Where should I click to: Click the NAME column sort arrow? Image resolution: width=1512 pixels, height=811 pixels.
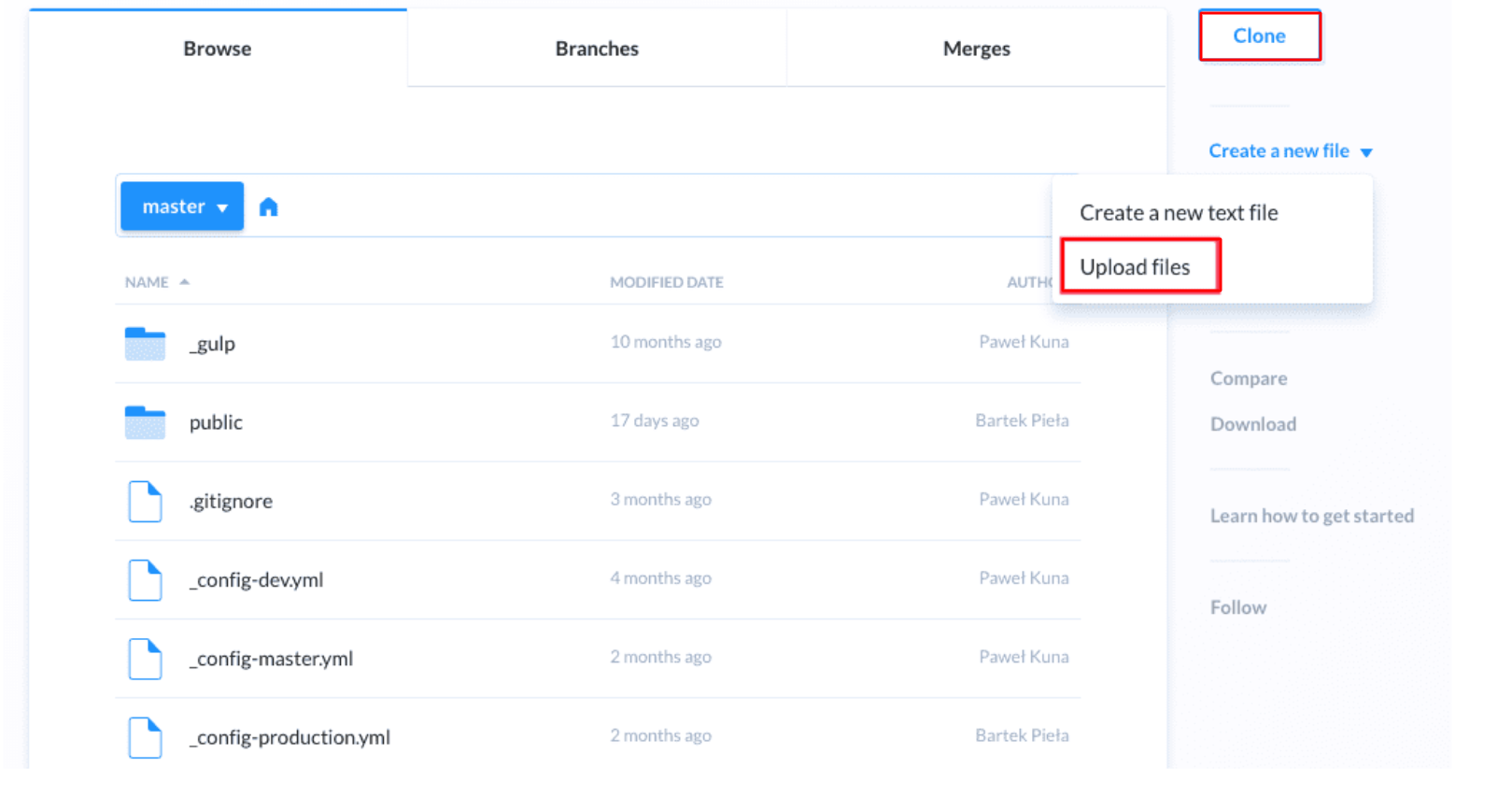pos(184,281)
